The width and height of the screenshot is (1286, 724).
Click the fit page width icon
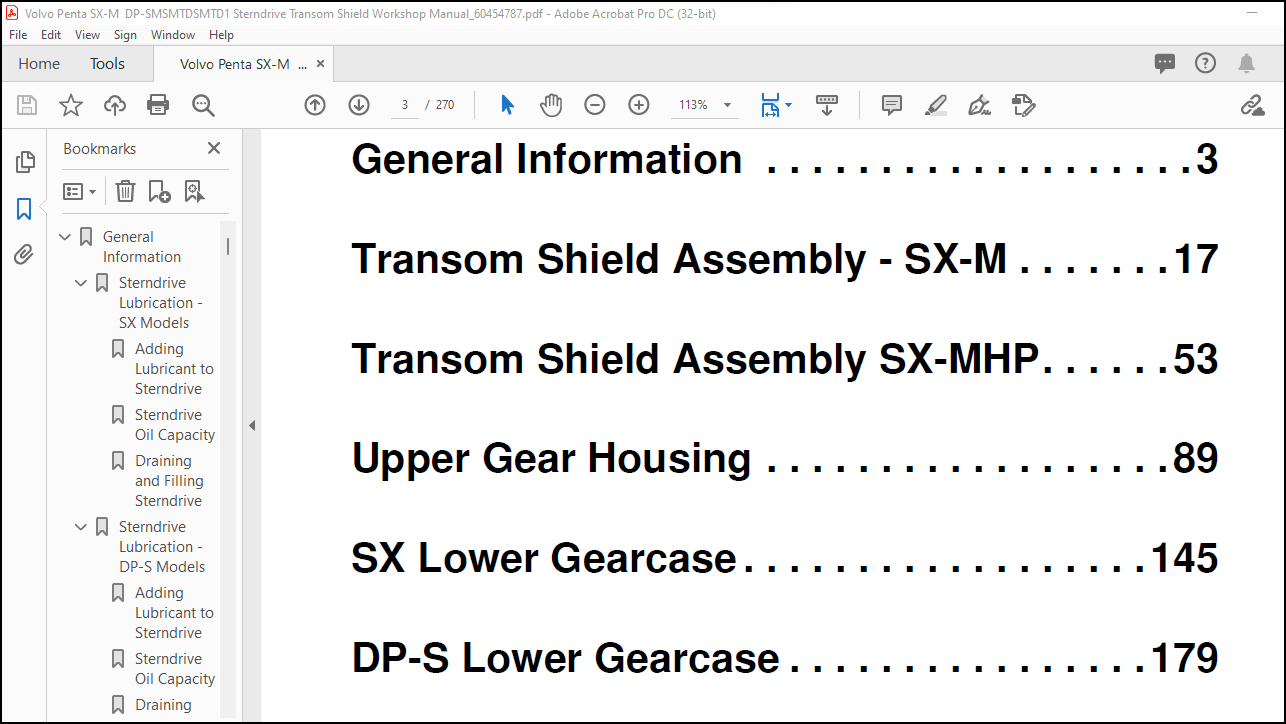point(770,105)
